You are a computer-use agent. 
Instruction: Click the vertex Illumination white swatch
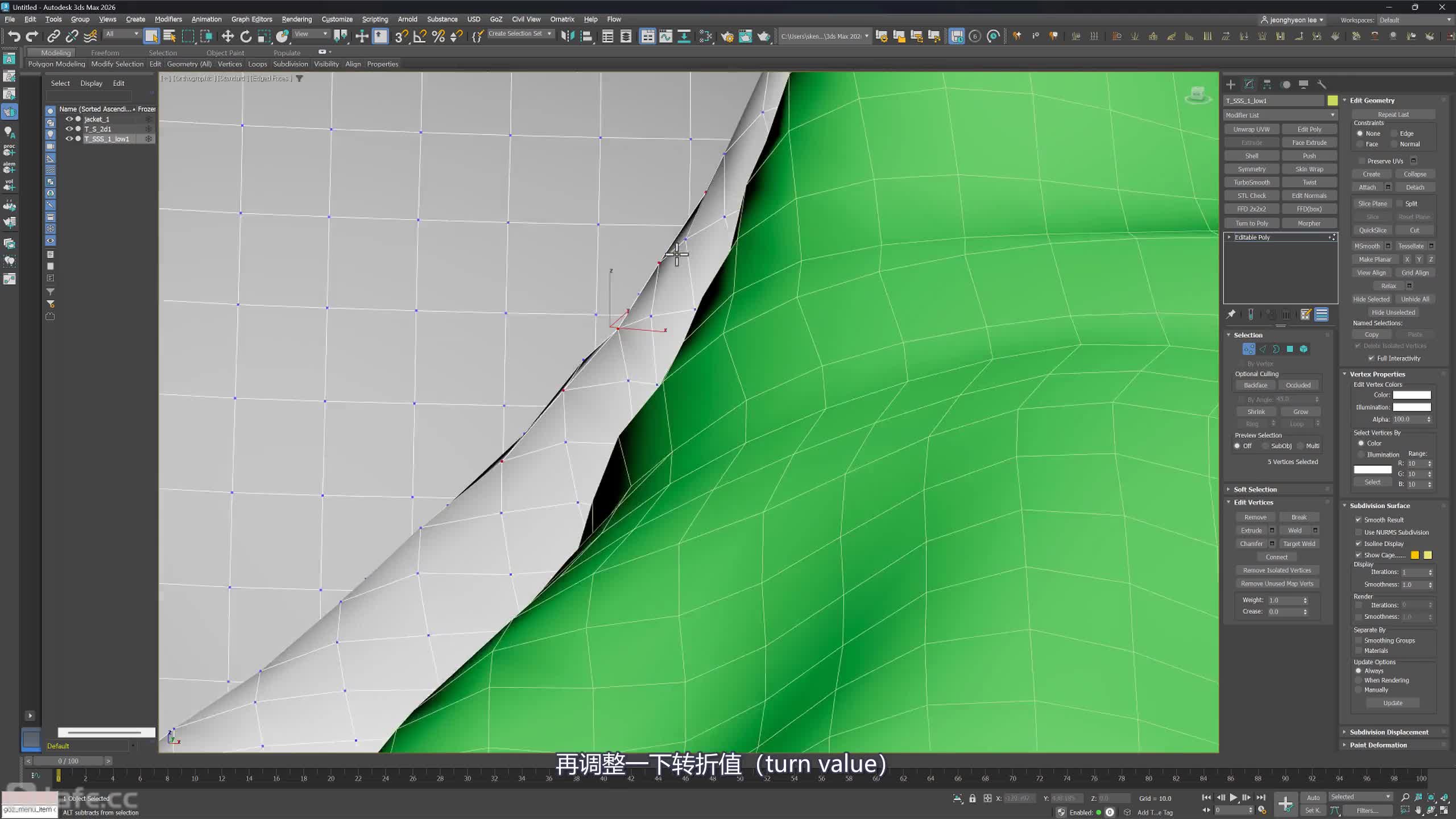1412,407
